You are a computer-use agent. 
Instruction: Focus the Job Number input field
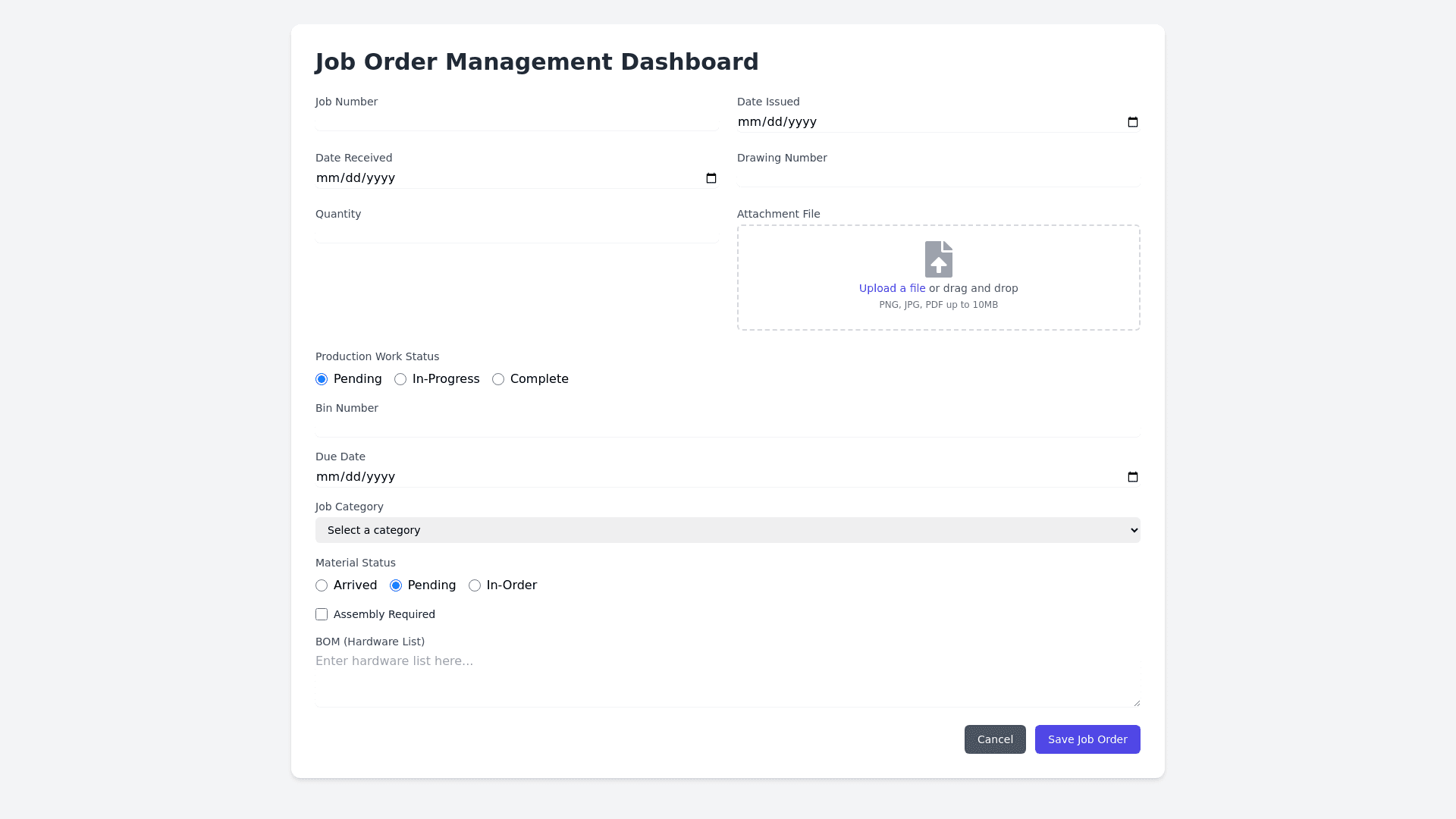pyautogui.click(x=516, y=121)
